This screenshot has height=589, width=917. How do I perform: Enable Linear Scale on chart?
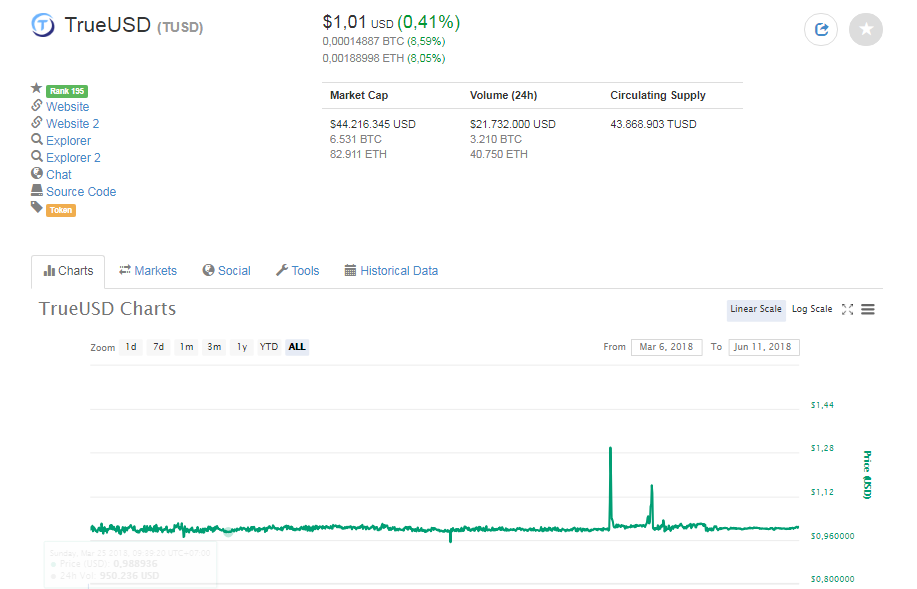756,309
